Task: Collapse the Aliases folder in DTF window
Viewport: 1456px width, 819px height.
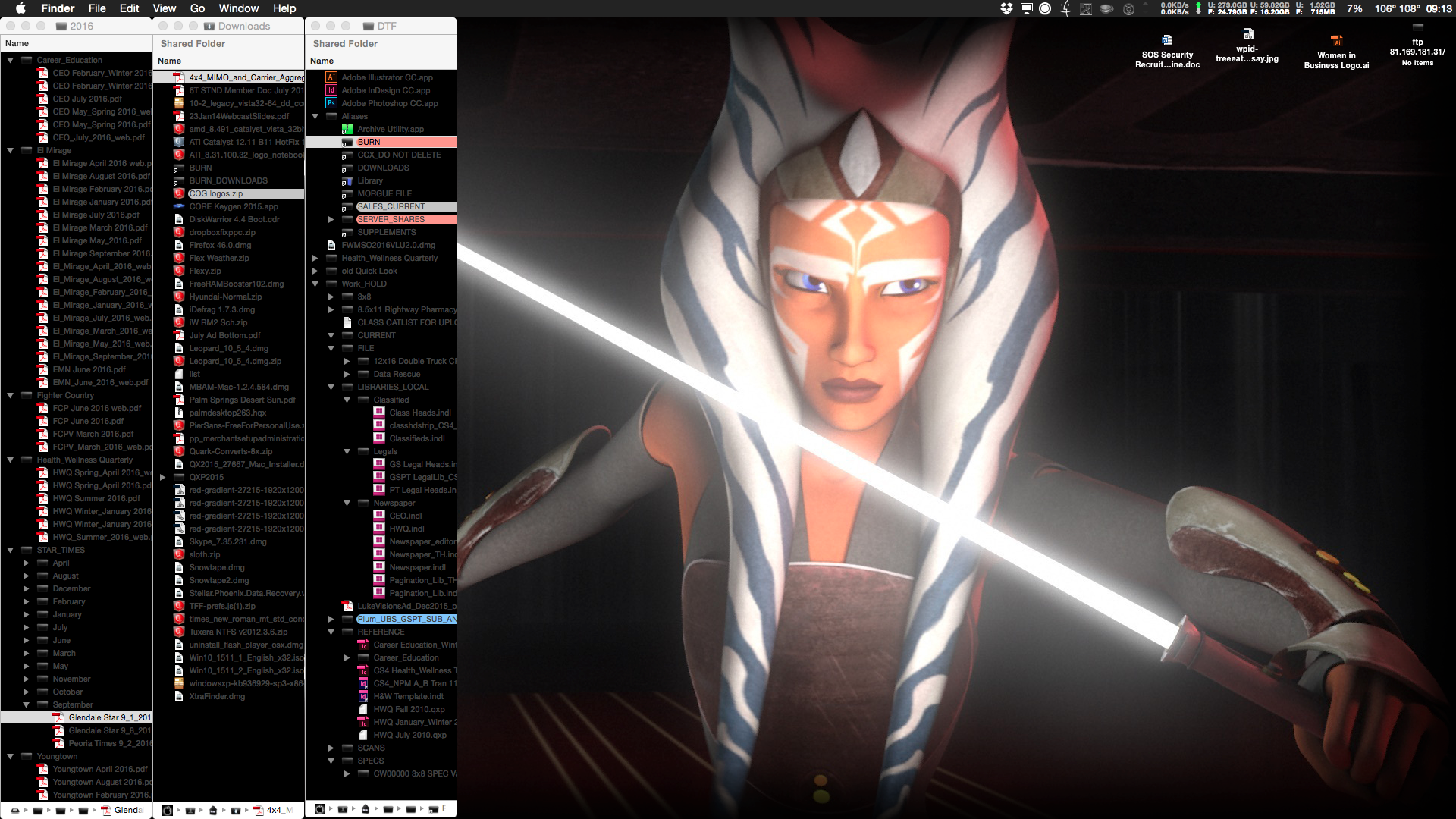Action: pos(315,116)
